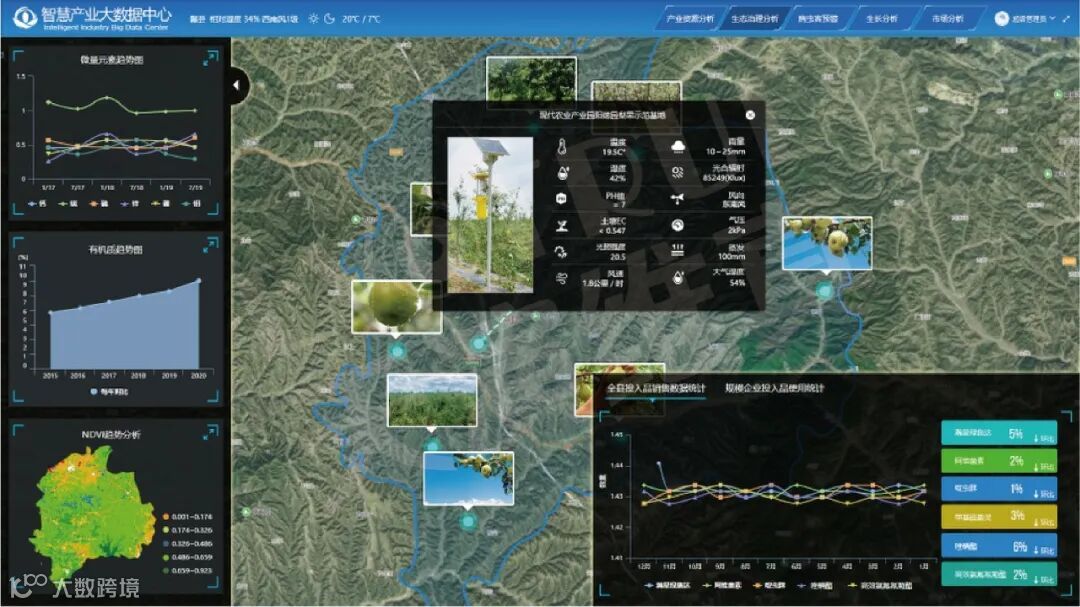Click the 2020 data point on organic chart
This screenshot has height=607, width=1080.
click(199, 280)
